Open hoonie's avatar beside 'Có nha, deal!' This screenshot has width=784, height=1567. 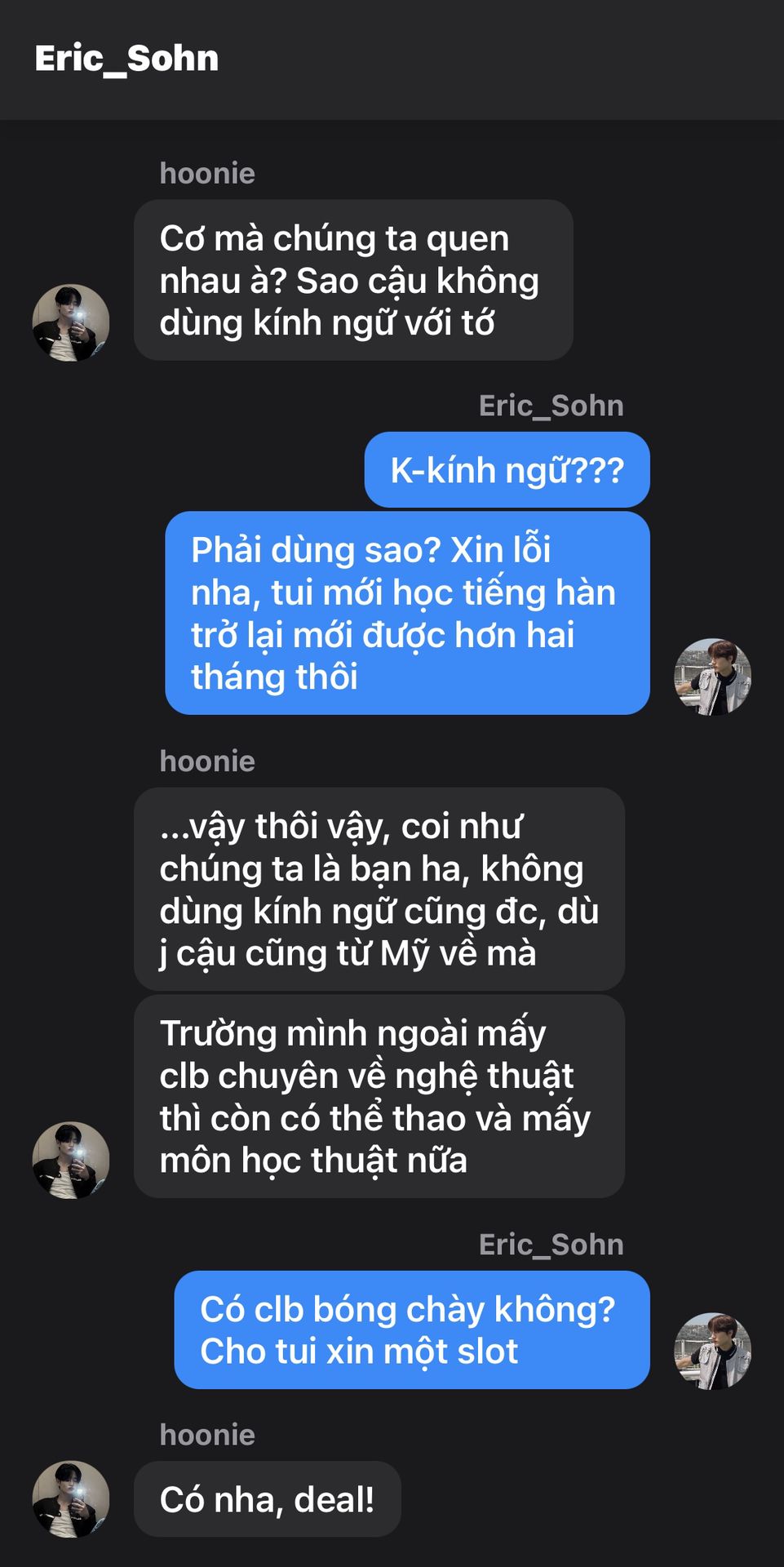point(71,1499)
